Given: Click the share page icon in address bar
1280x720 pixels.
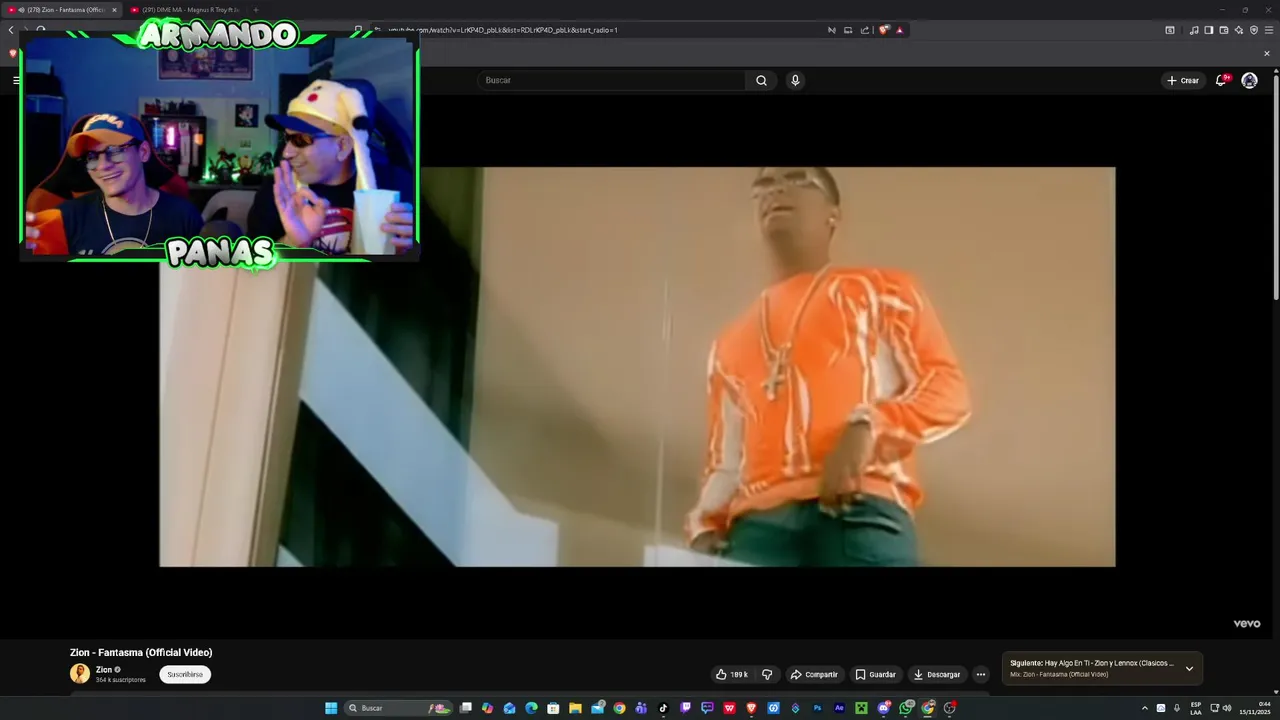Looking at the screenshot, I should (x=865, y=30).
